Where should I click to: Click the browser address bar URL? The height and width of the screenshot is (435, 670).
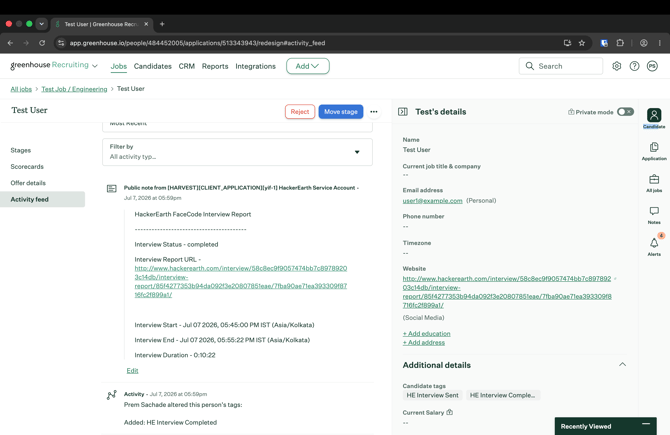[197, 43]
